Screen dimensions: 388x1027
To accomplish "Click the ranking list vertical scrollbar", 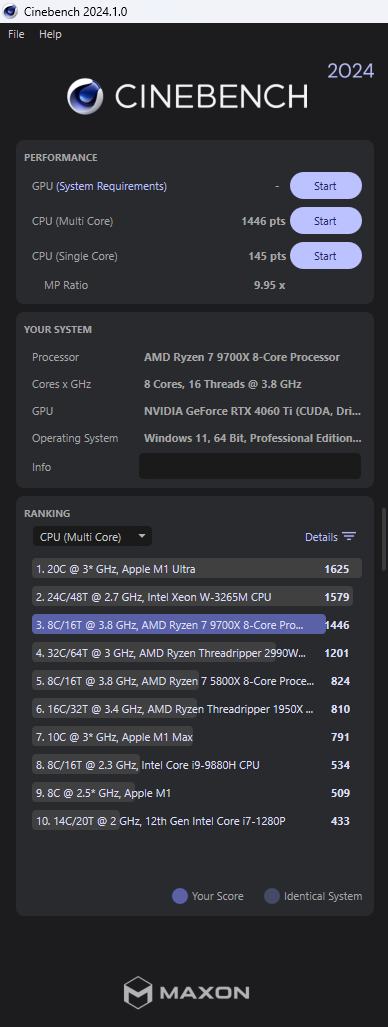I will (x=384, y=539).
